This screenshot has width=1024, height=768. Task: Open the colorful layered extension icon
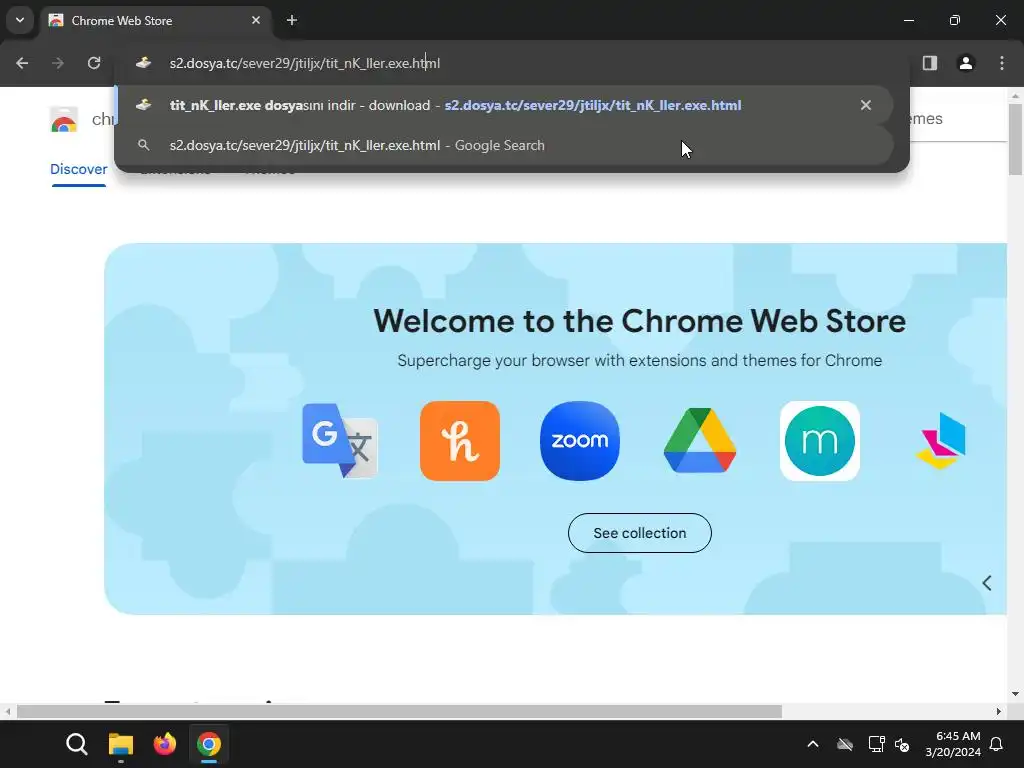point(940,441)
